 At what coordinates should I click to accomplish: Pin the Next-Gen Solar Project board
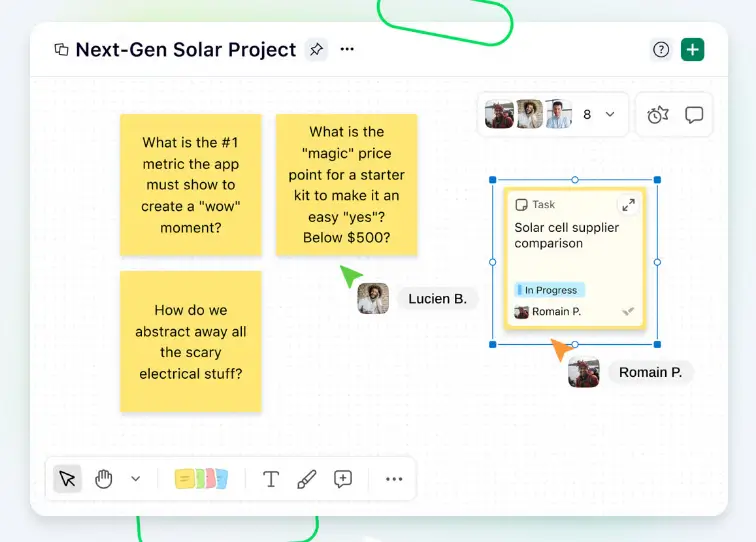click(x=316, y=49)
